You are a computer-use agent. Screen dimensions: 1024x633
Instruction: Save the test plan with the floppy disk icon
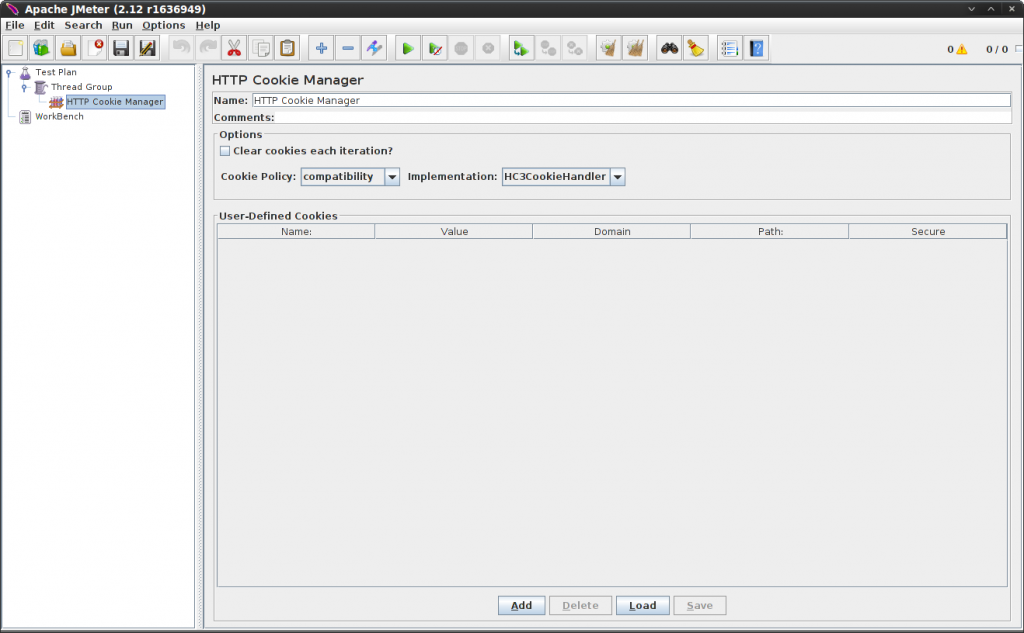pos(120,47)
